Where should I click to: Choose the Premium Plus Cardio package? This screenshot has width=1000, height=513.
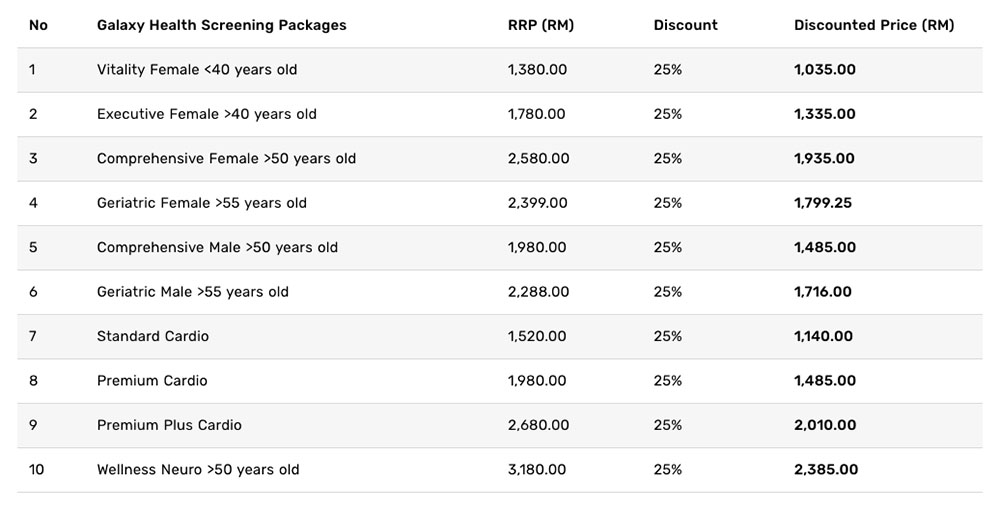169,426
